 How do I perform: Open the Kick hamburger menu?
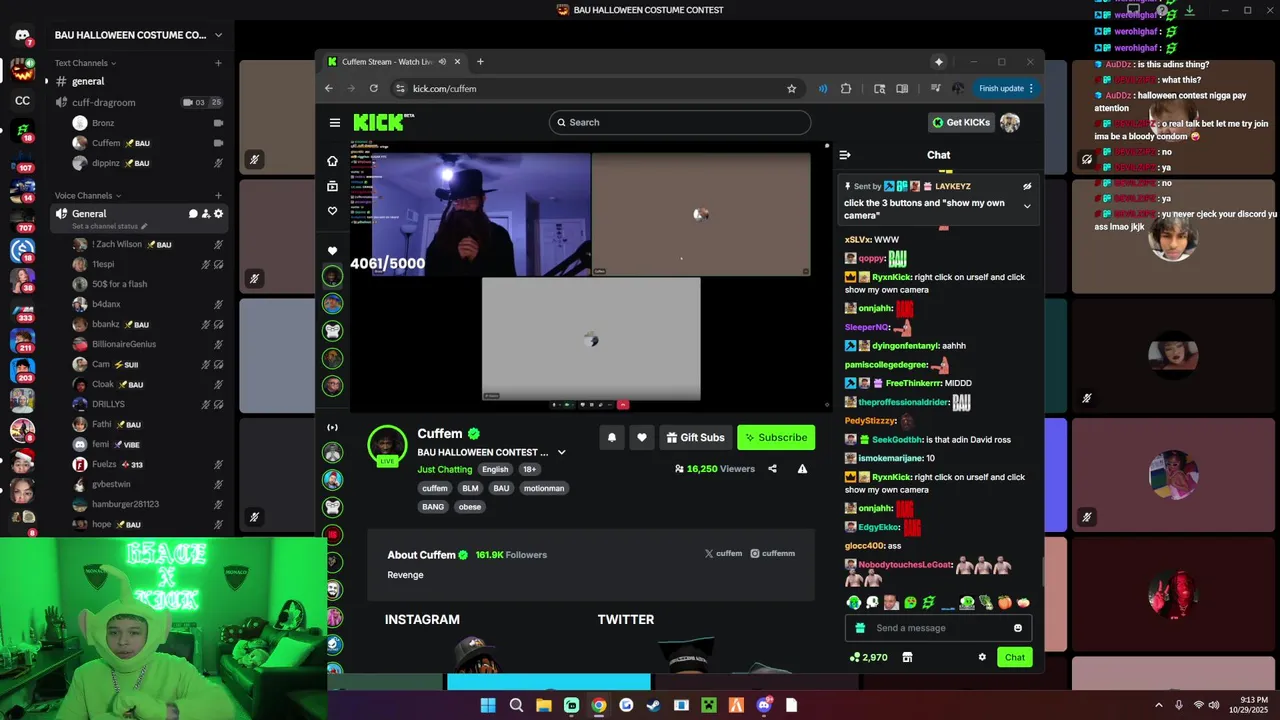pos(334,123)
